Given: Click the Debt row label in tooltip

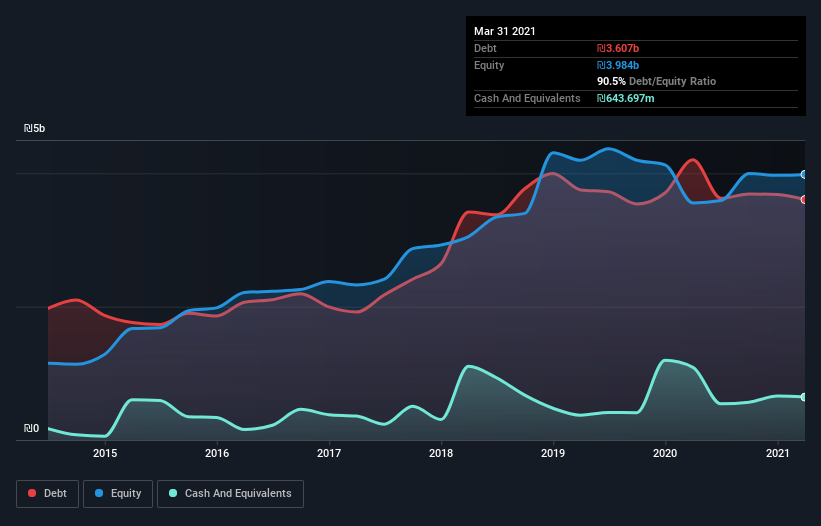Looking at the screenshot, I should click(485, 48).
